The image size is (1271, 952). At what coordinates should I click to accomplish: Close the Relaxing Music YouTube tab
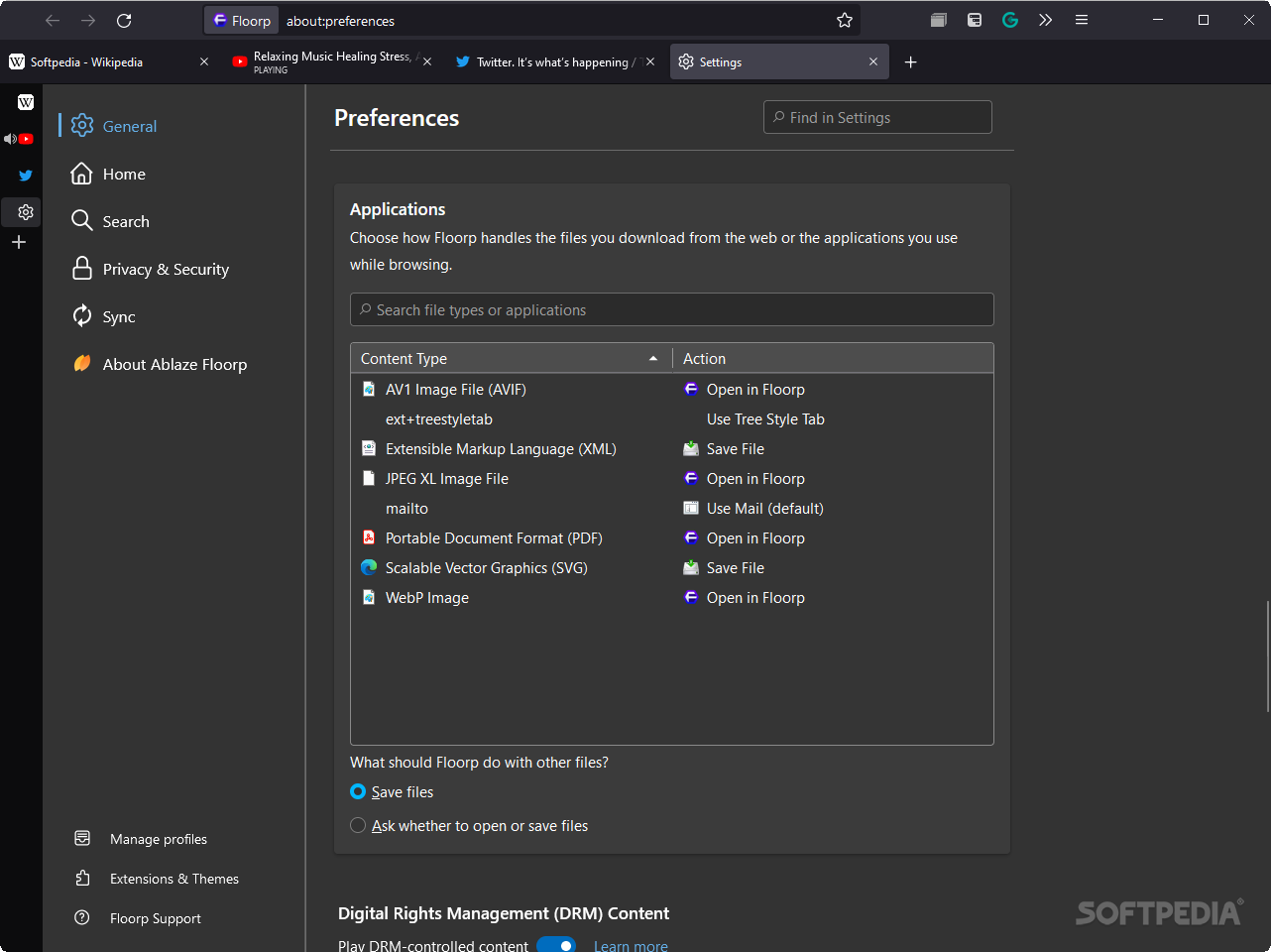[427, 61]
